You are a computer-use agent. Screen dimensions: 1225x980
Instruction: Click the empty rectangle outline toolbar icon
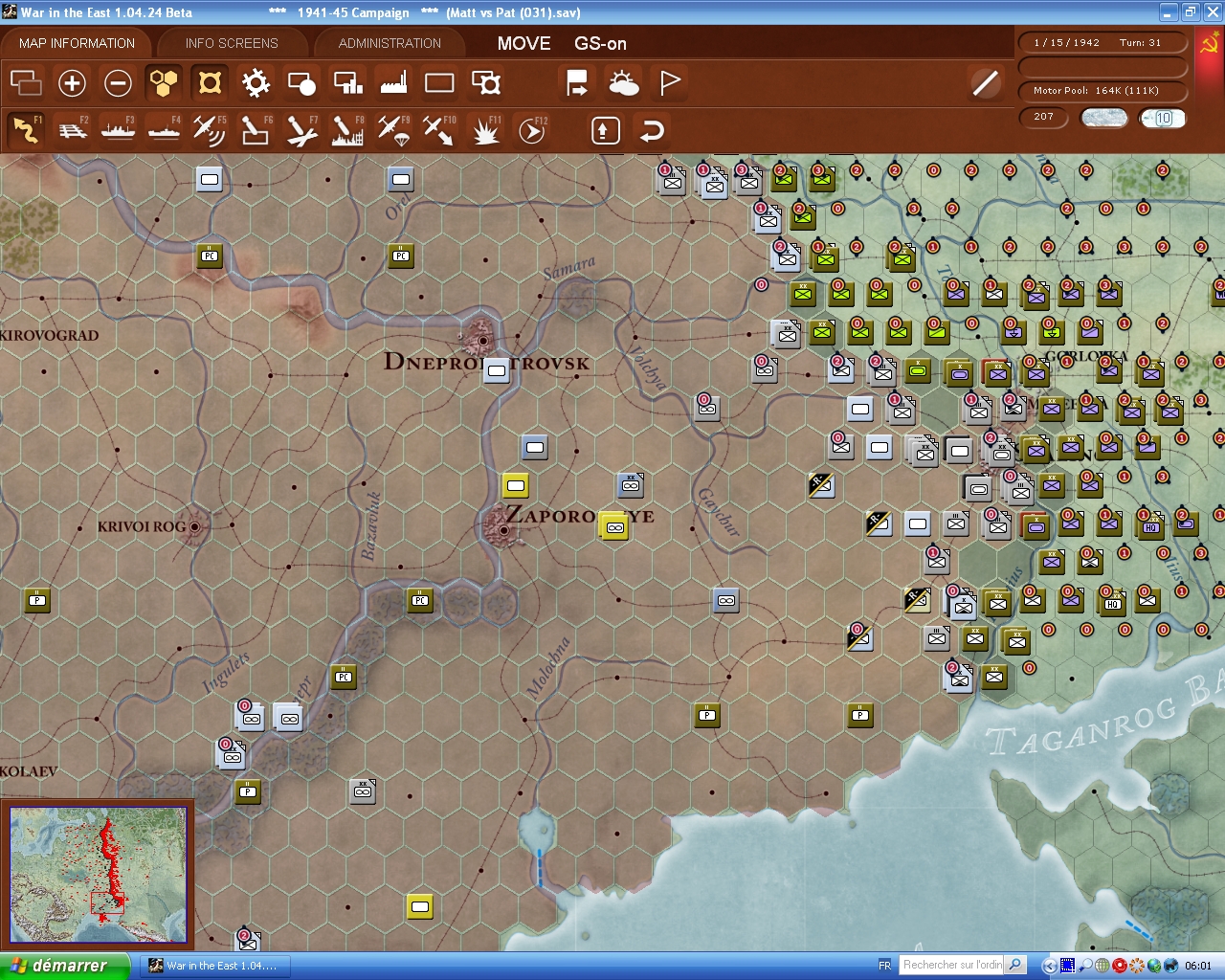click(439, 83)
